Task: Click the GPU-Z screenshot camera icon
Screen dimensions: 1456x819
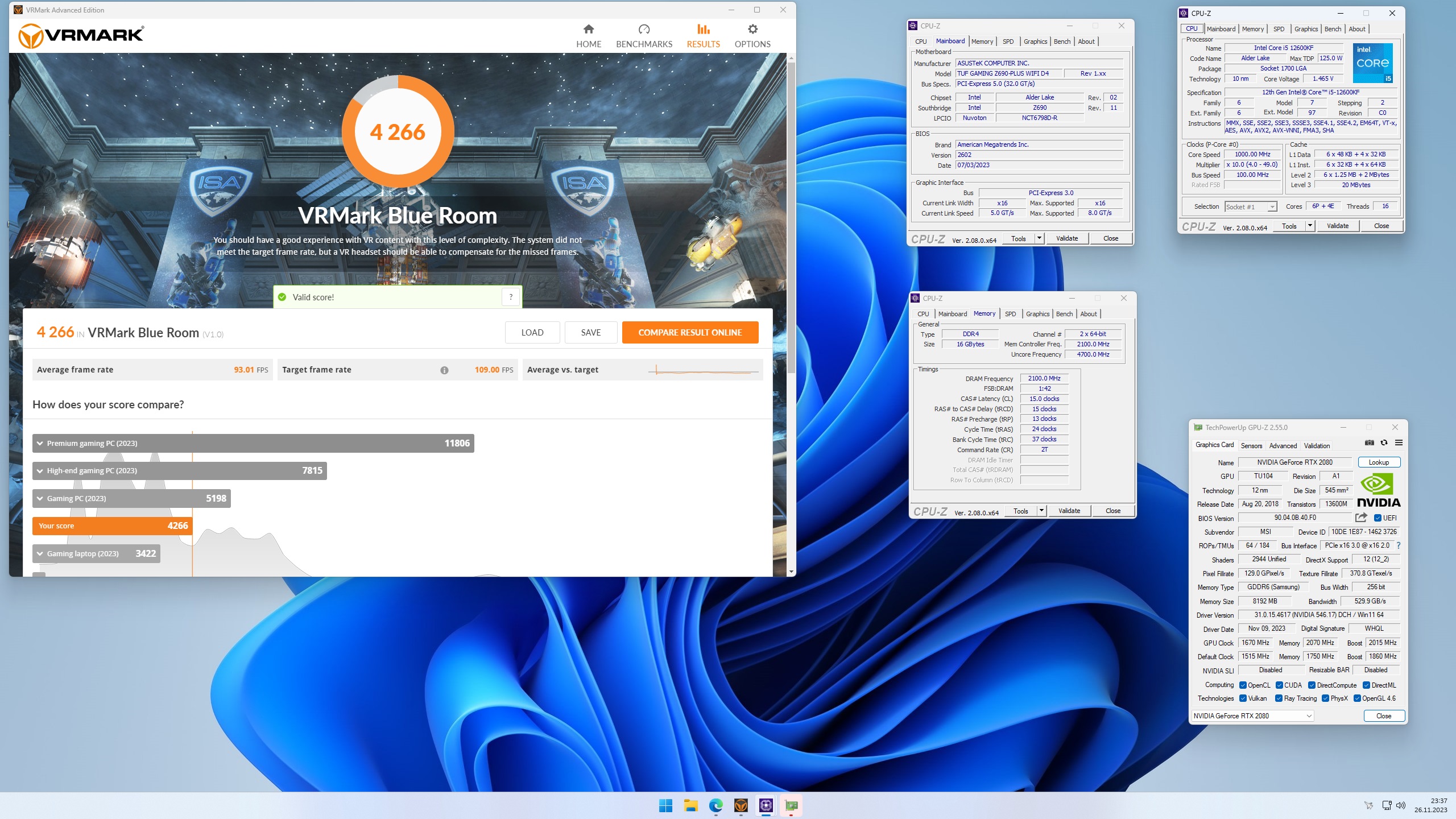Action: coord(1369,443)
